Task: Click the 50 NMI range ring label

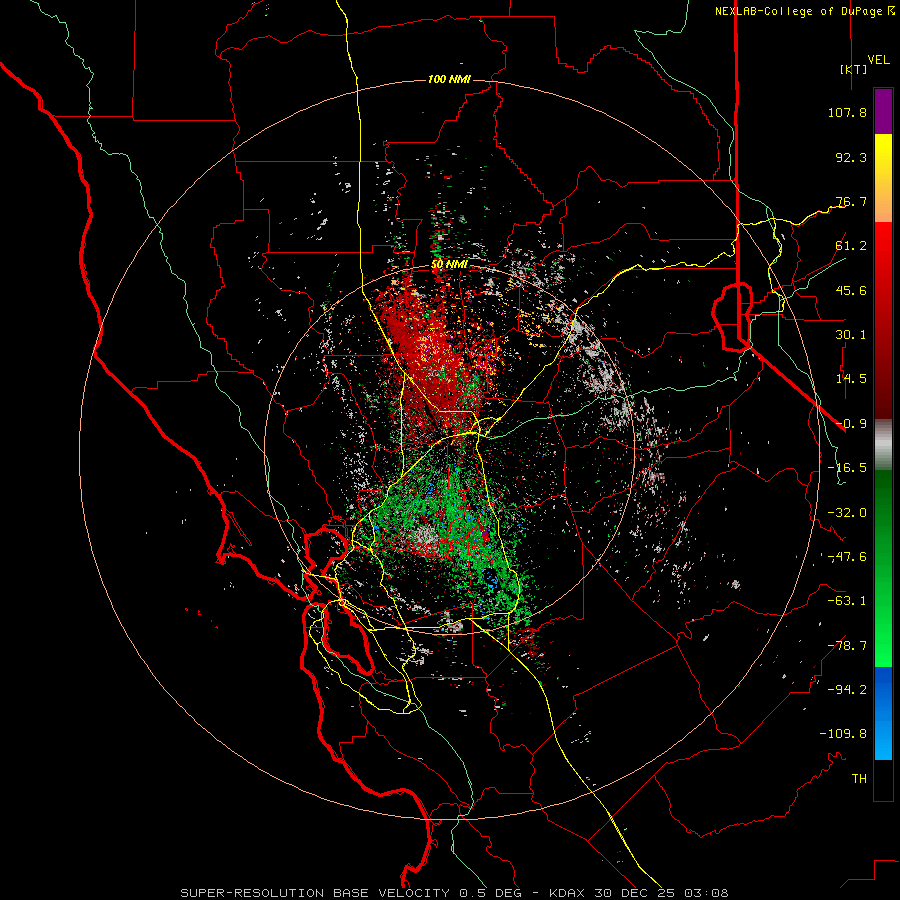Action: tap(449, 265)
